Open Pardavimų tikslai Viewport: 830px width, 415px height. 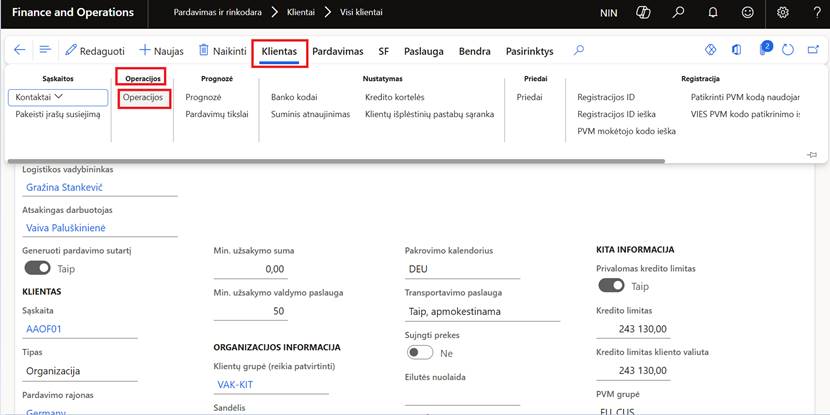216,114
